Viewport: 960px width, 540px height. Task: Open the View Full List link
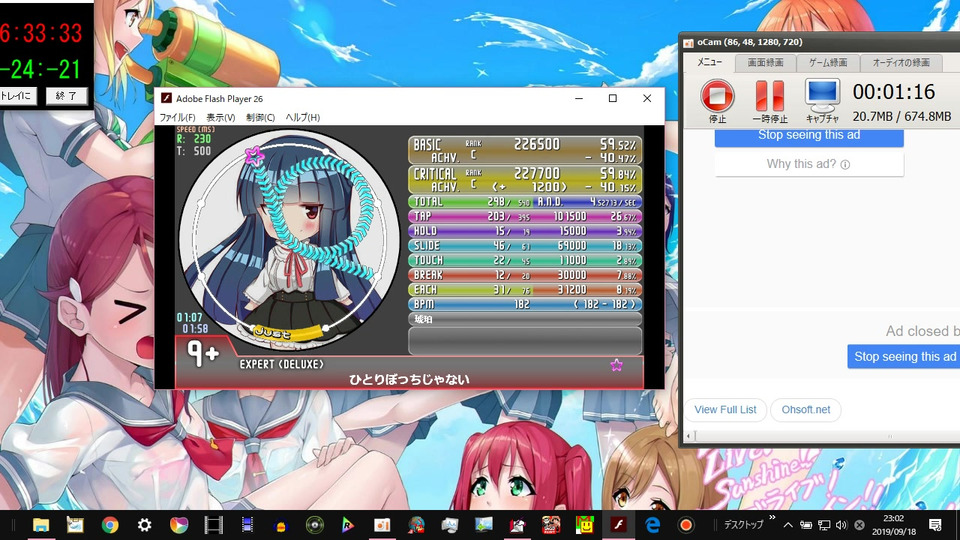[x=725, y=410]
